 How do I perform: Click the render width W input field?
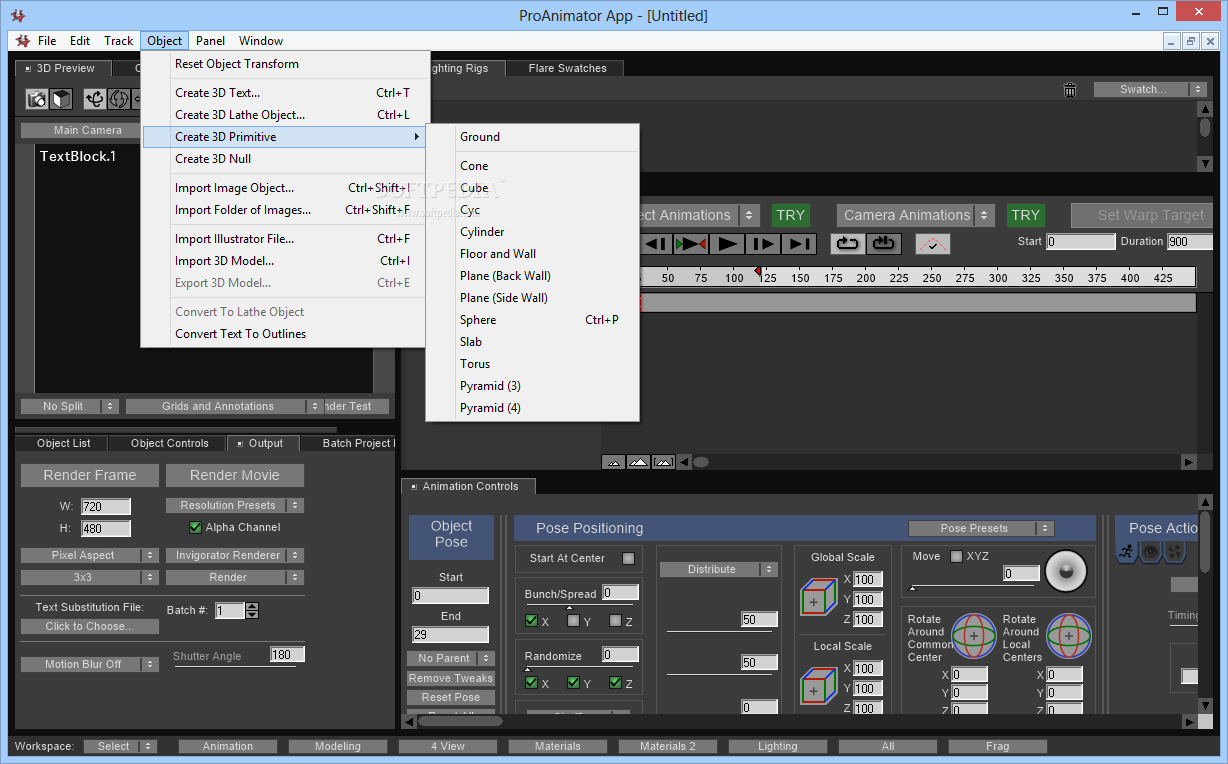pos(106,507)
